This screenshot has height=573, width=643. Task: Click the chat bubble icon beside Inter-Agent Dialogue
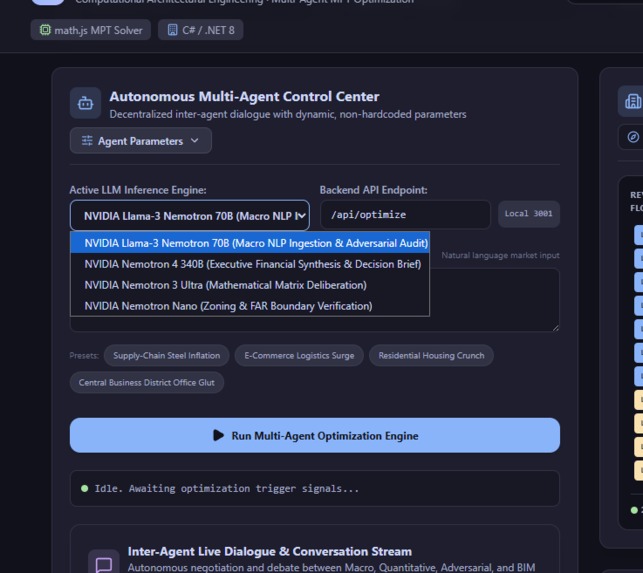tap(104, 565)
